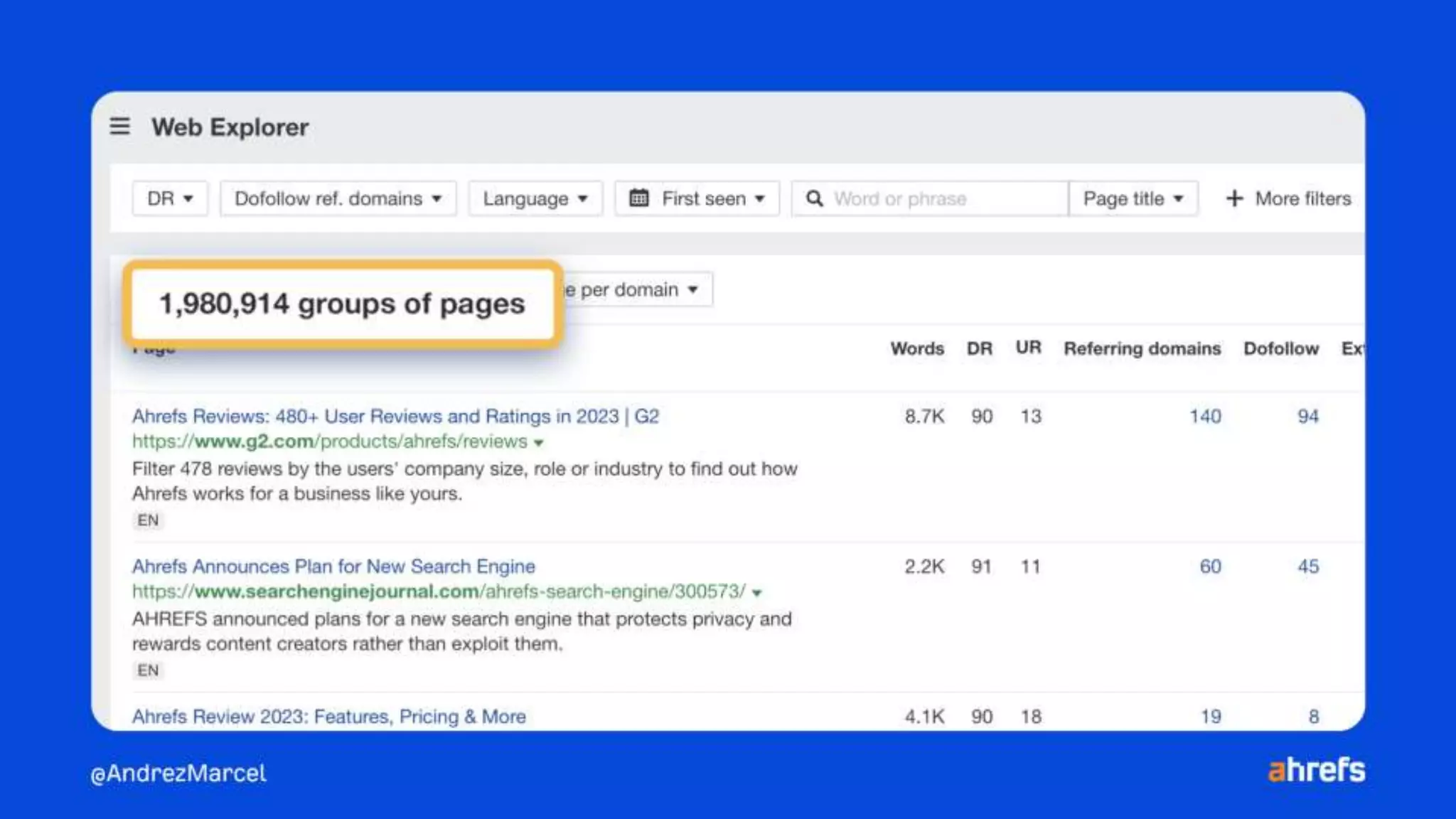Click referring domains value 140

pos(1205,416)
